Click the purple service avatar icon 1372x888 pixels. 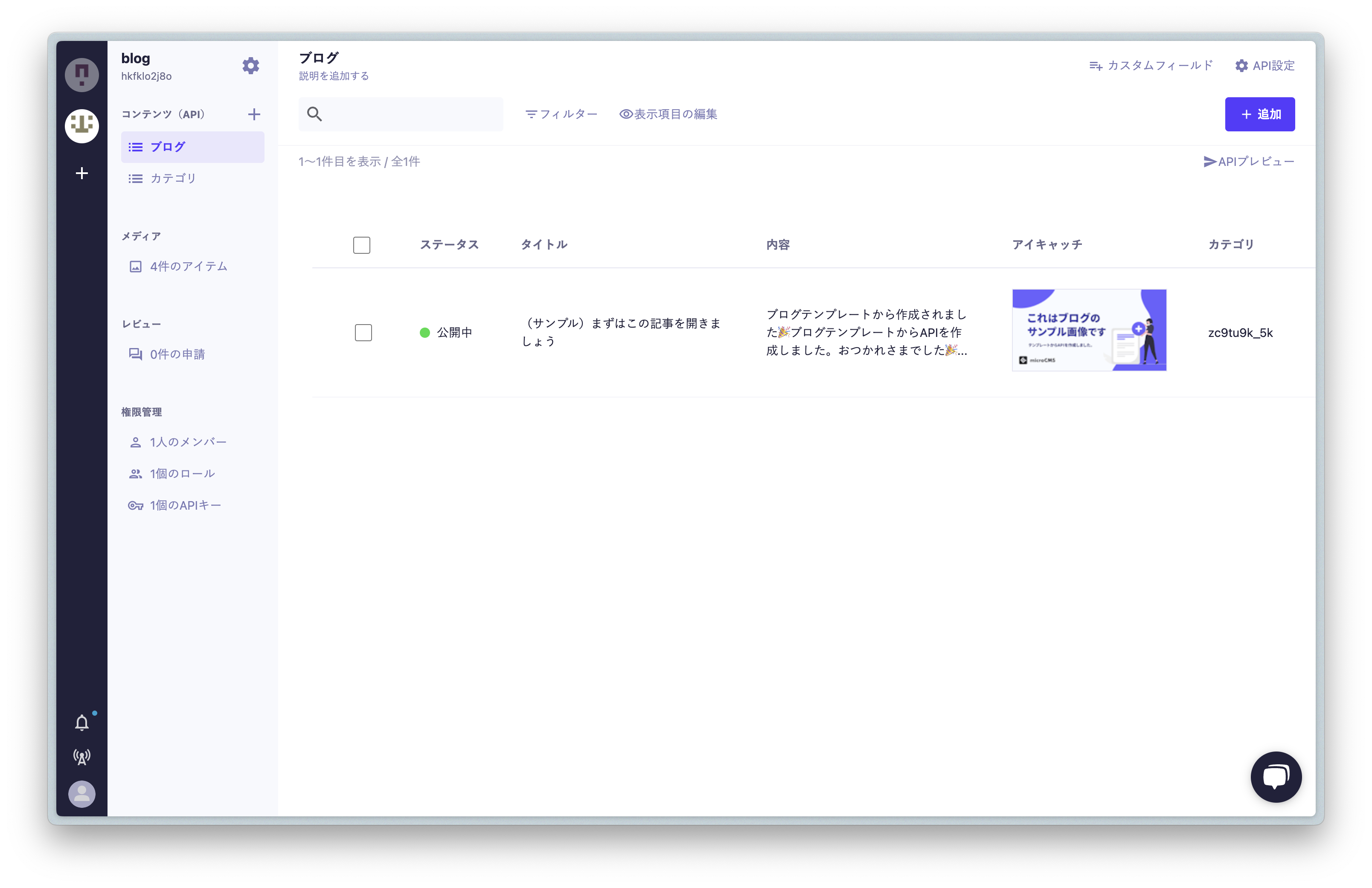pos(82,75)
